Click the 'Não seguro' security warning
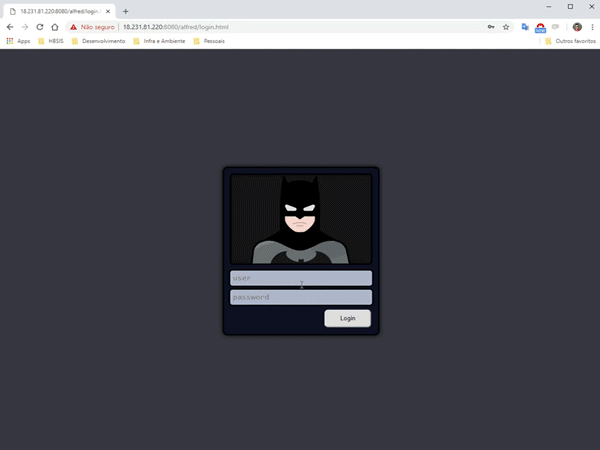Screen dimensions: 600x450 [x=92, y=27]
